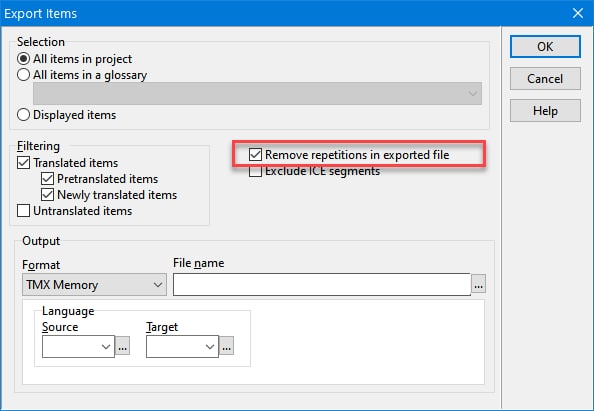The width and height of the screenshot is (594, 411).
Task: Click the Format label text
Action: coord(41,264)
